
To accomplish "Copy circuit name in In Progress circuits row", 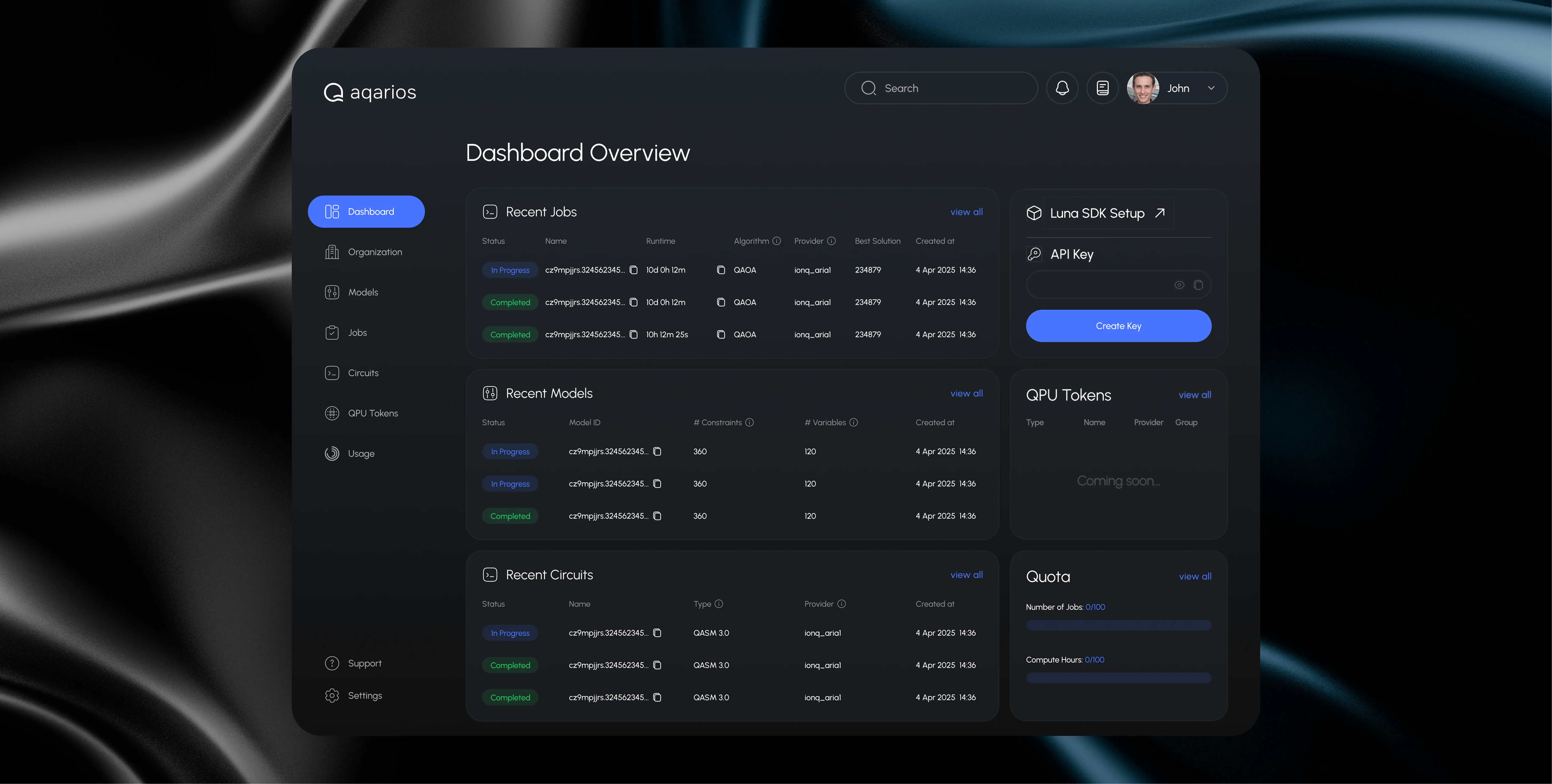I will click(657, 633).
